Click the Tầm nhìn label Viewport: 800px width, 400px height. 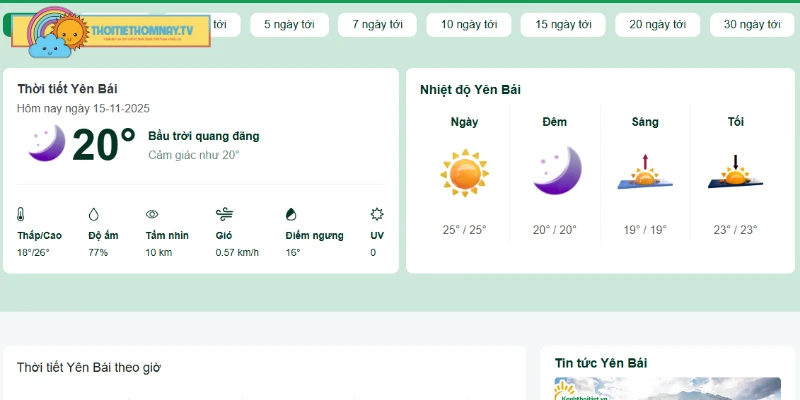[167, 236]
